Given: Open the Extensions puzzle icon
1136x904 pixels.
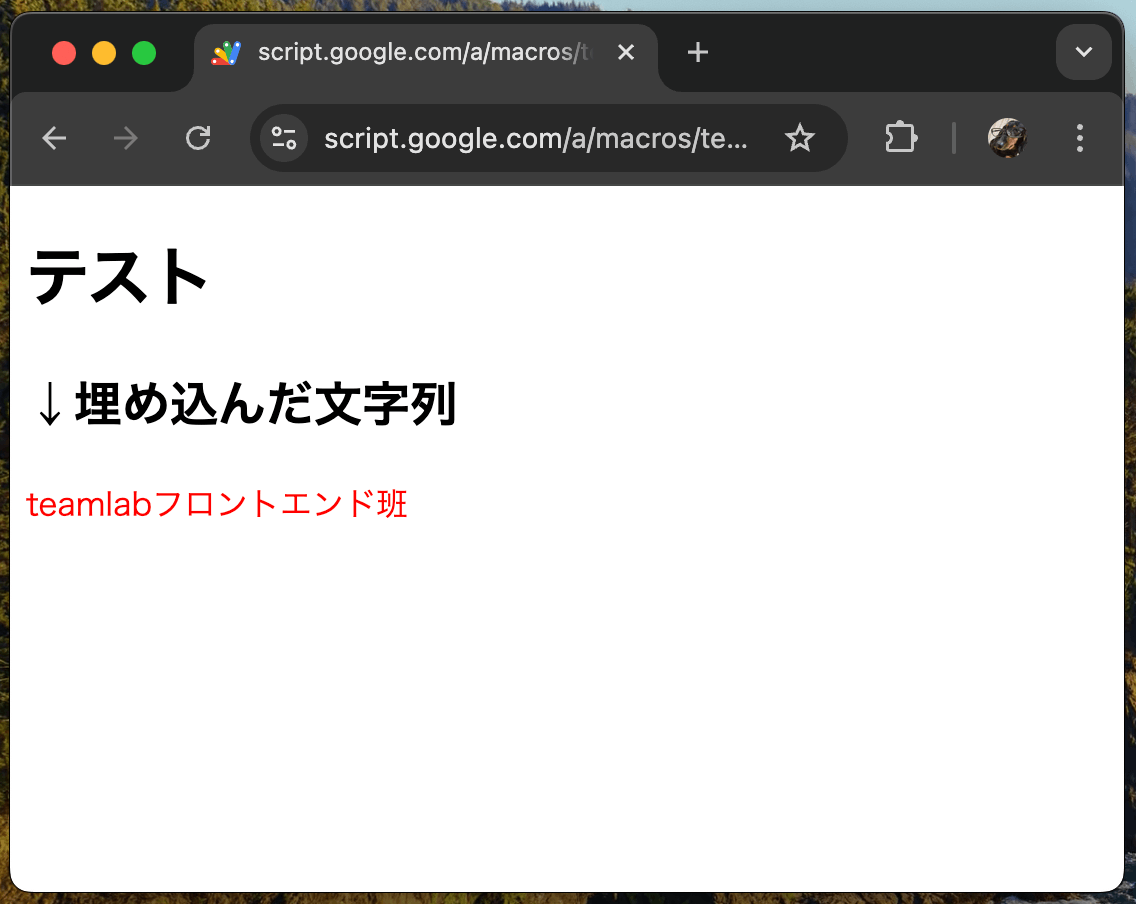Looking at the screenshot, I should 901,138.
